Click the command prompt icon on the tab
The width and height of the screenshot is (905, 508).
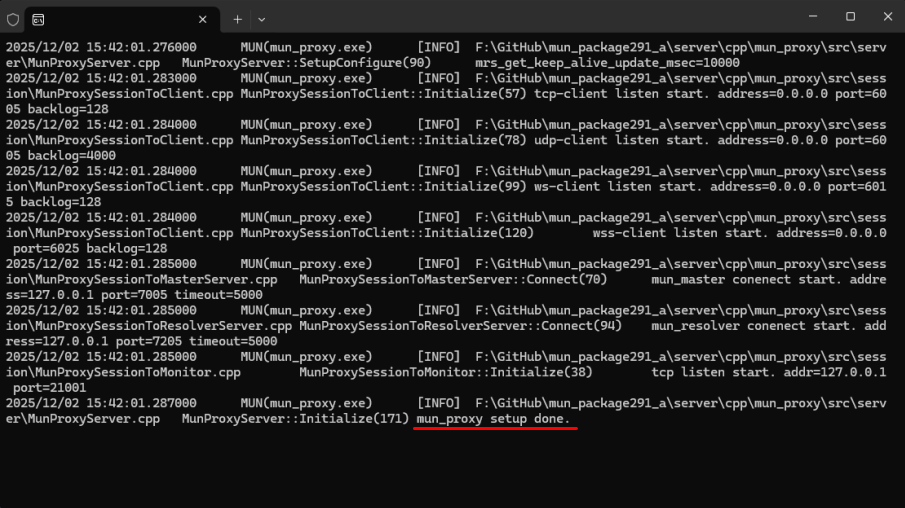[38, 19]
